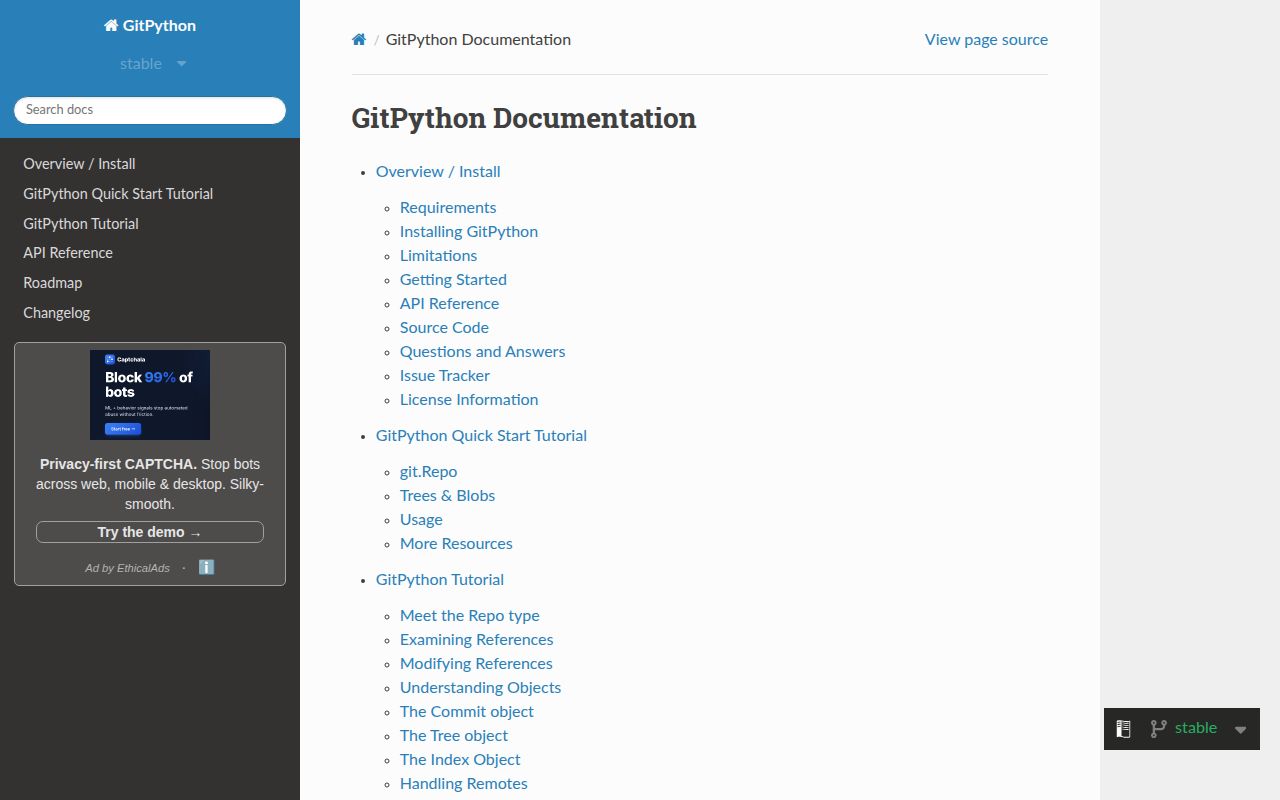
Task: Click the Ad by EthicalAds link
Action: point(127,568)
